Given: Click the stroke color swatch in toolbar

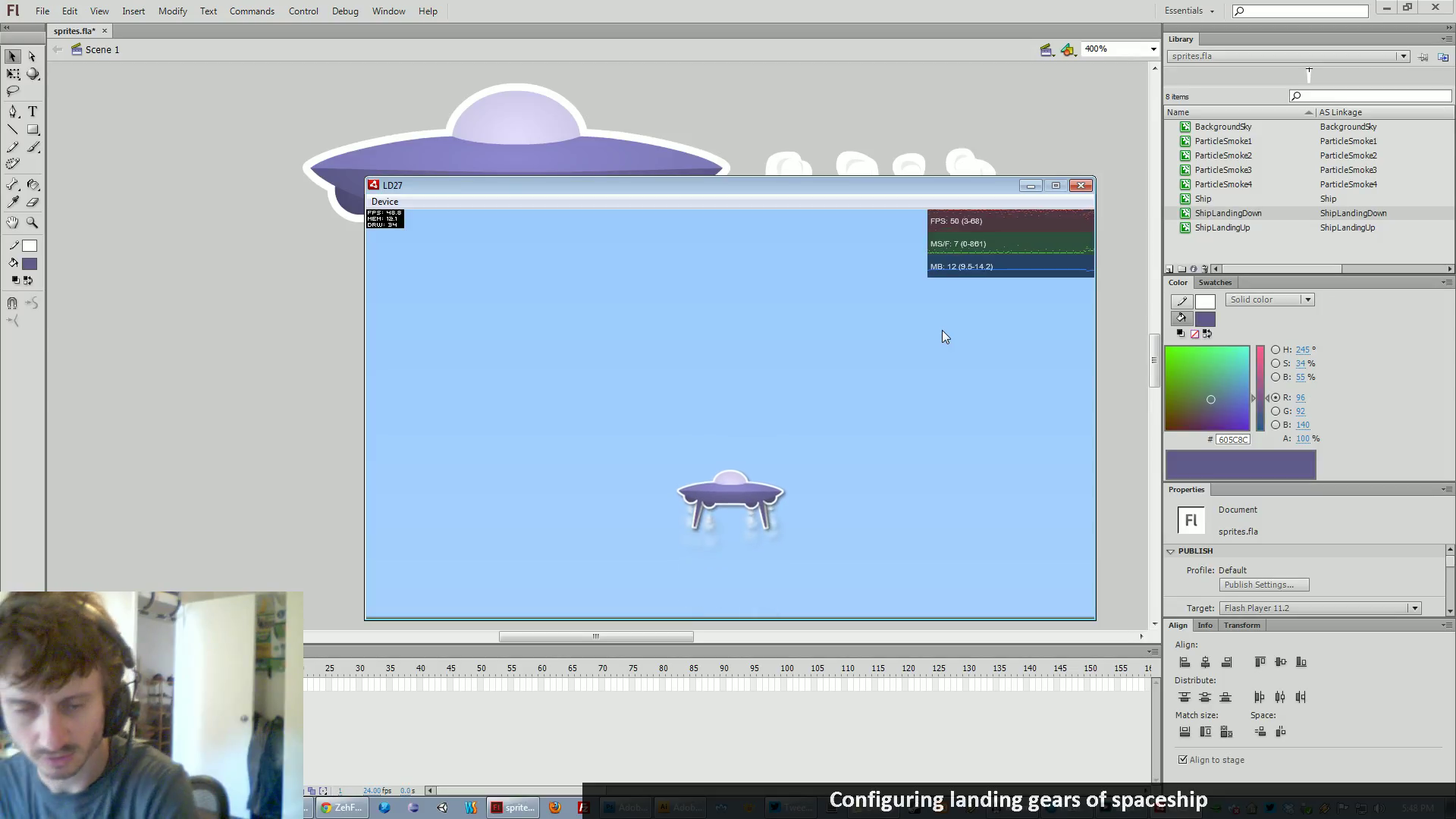Looking at the screenshot, I should pos(30,246).
